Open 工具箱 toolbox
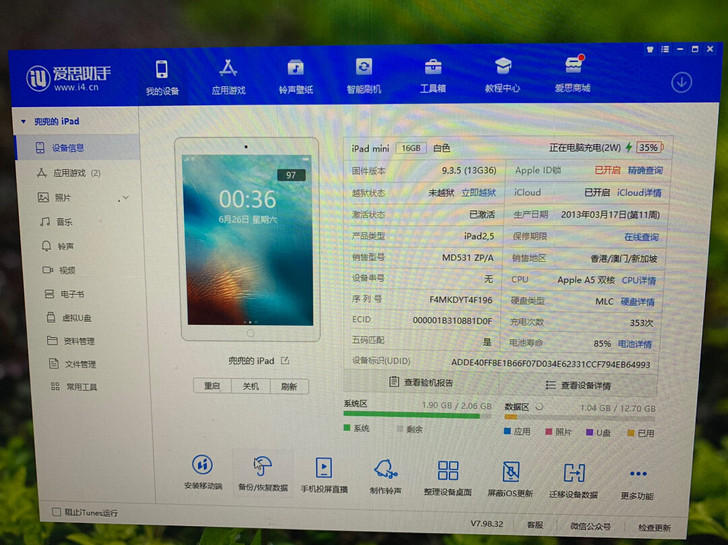This screenshot has height=545, width=728. (433, 76)
